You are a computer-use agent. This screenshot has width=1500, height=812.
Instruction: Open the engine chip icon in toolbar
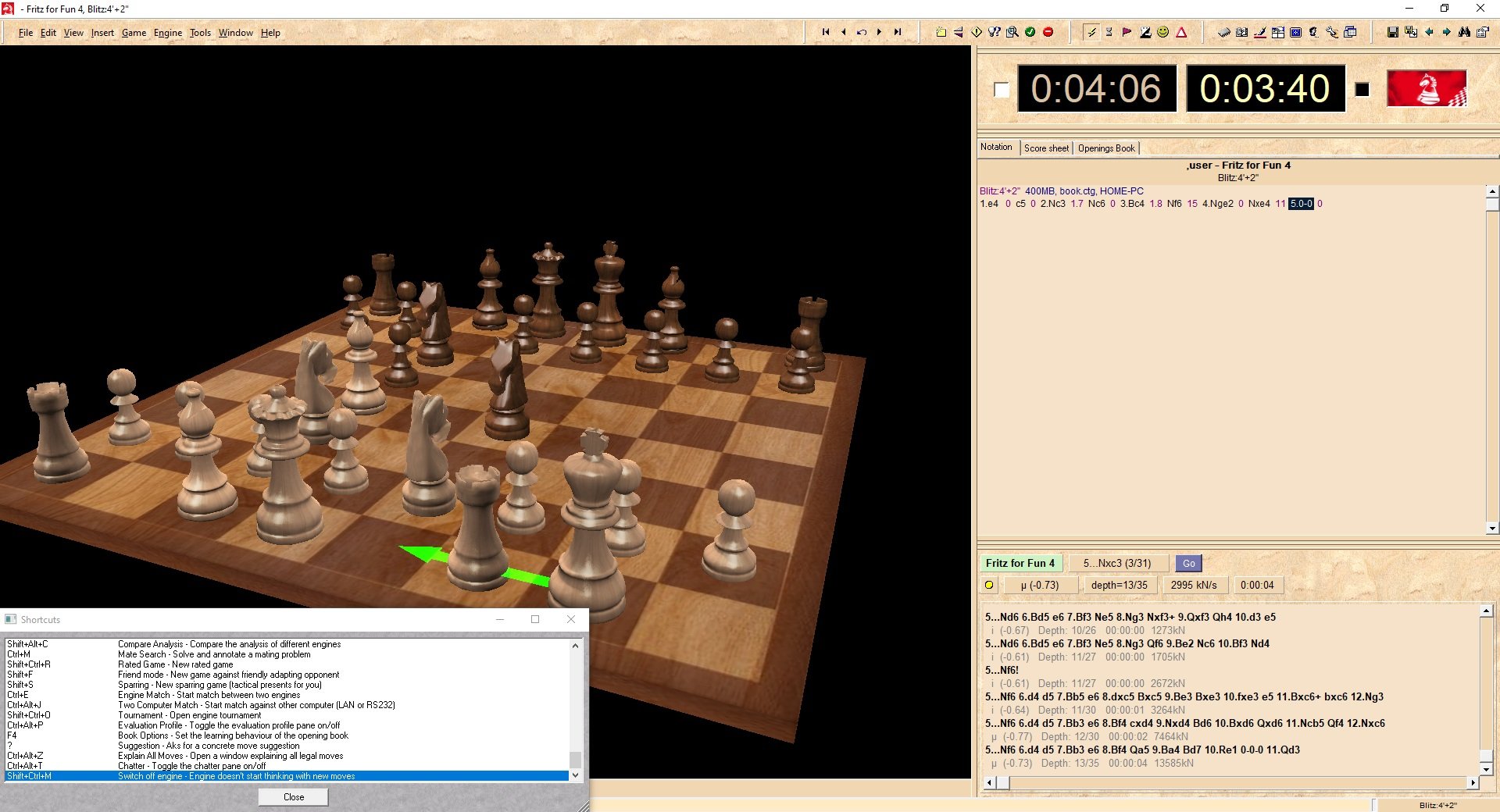(x=1223, y=32)
